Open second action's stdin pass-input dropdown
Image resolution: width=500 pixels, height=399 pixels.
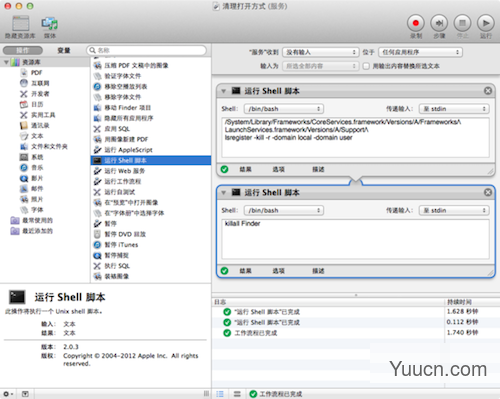[x=454, y=210]
